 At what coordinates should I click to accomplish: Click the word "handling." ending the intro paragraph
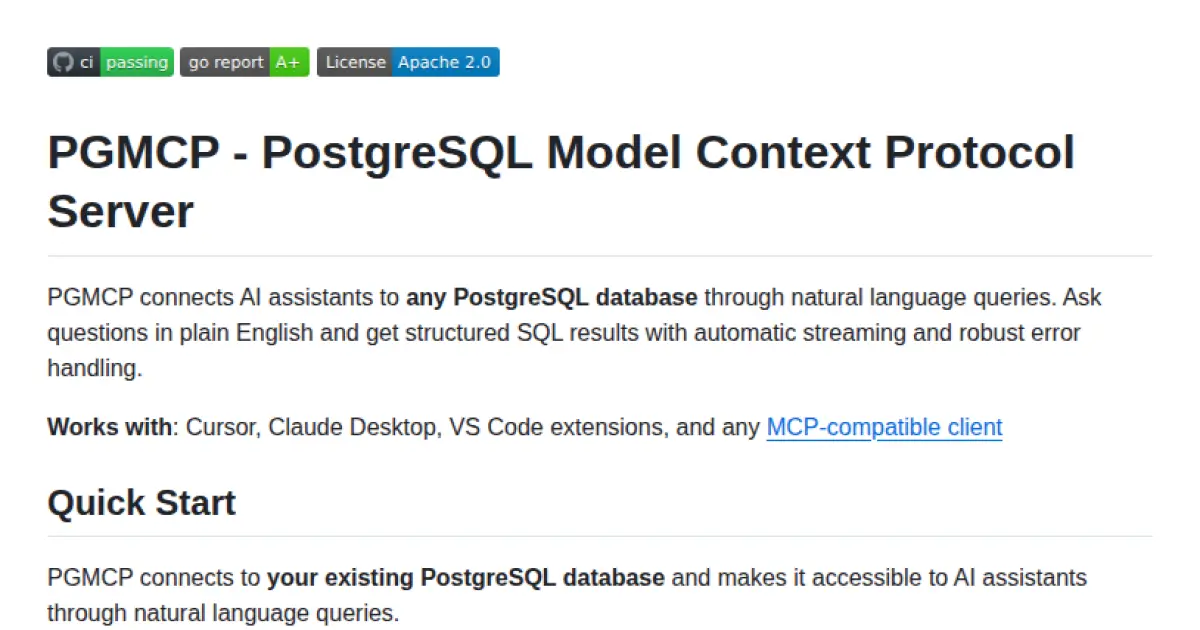point(95,368)
